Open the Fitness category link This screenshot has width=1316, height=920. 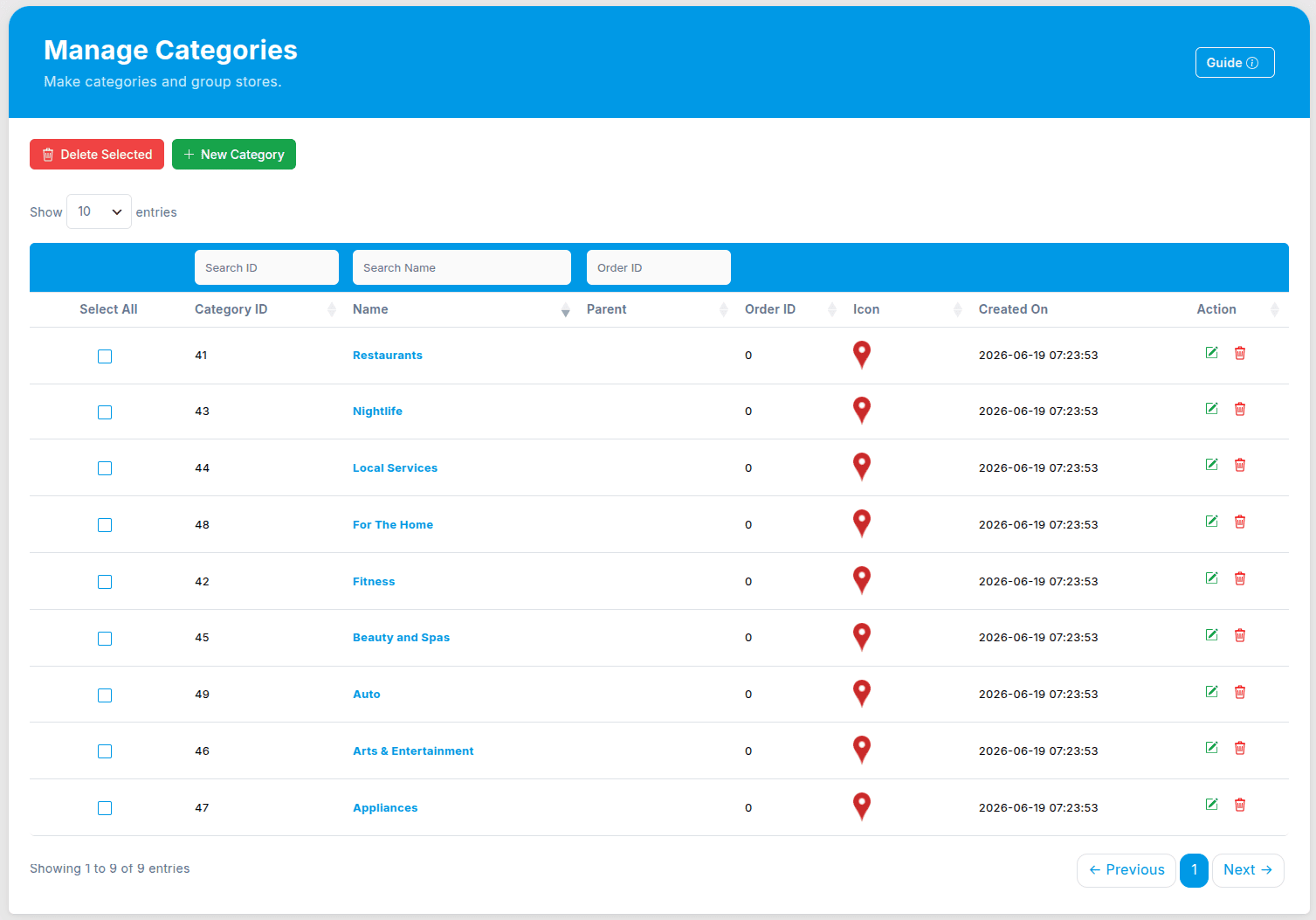tap(374, 582)
